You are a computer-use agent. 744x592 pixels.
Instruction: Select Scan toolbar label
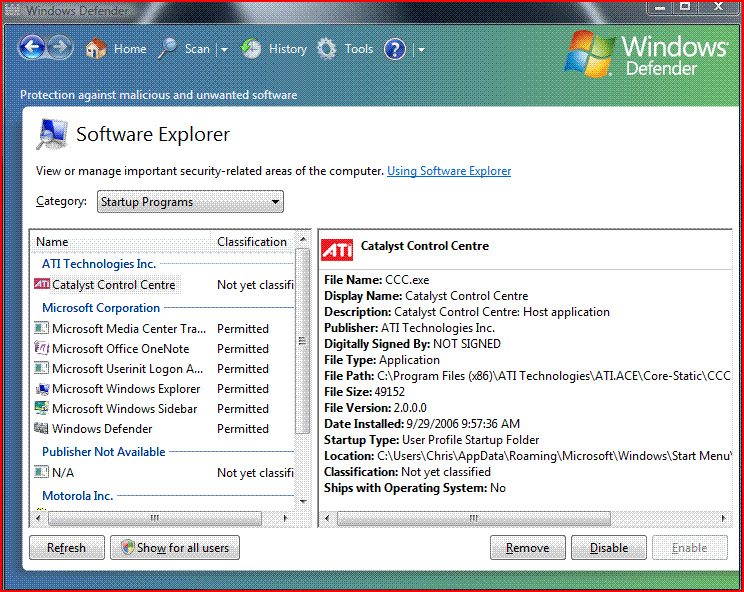pos(197,49)
